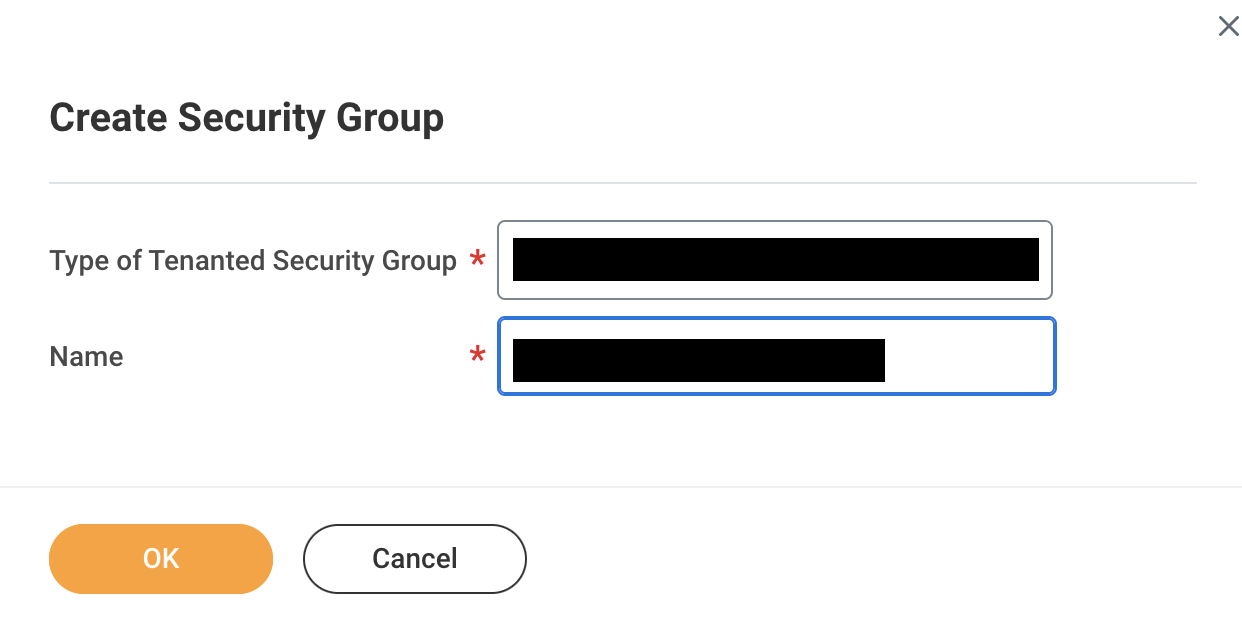The width and height of the screenshot is (1242, 626).
Task: Click the divider line under the heading
Action: 622,183
